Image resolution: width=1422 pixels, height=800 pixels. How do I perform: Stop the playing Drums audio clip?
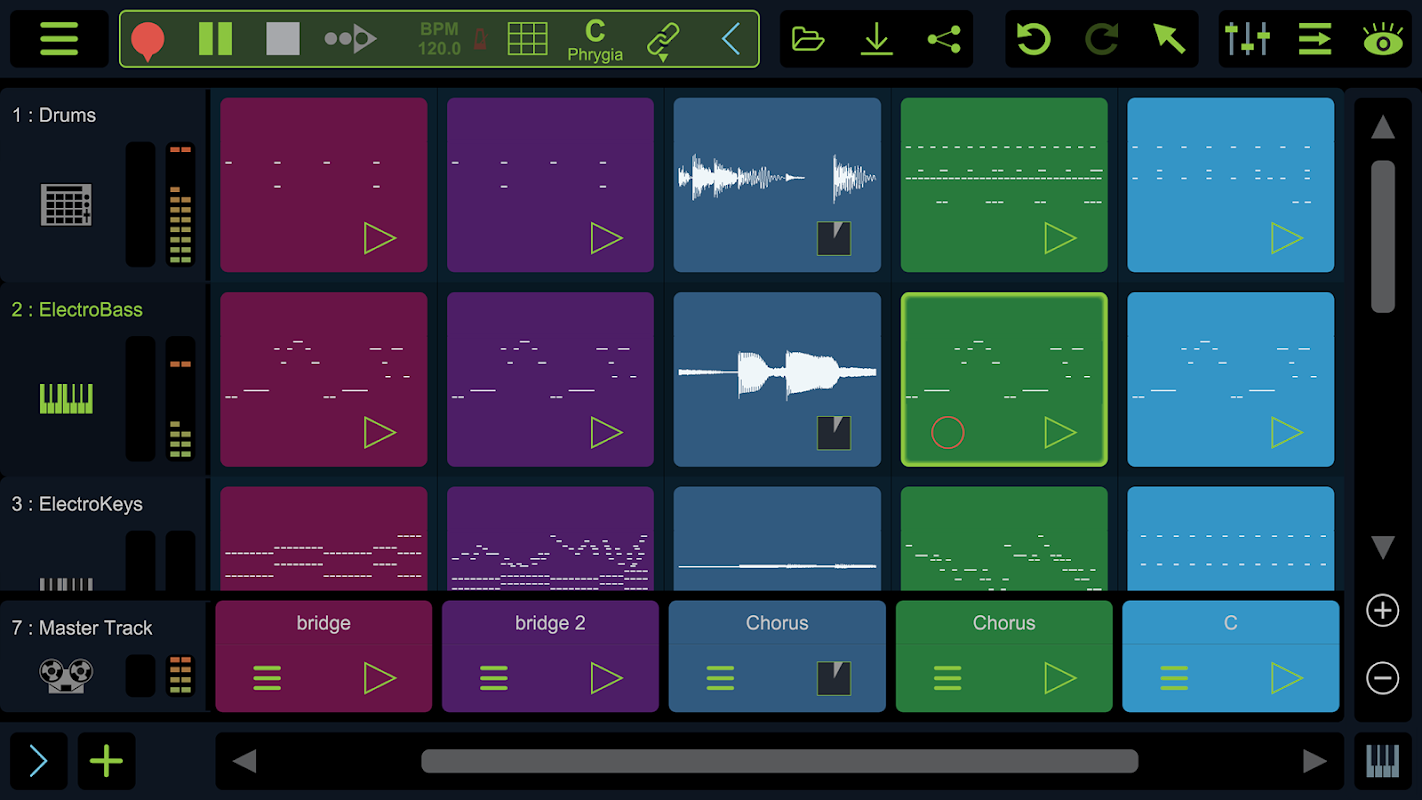[x=834, y=238]
